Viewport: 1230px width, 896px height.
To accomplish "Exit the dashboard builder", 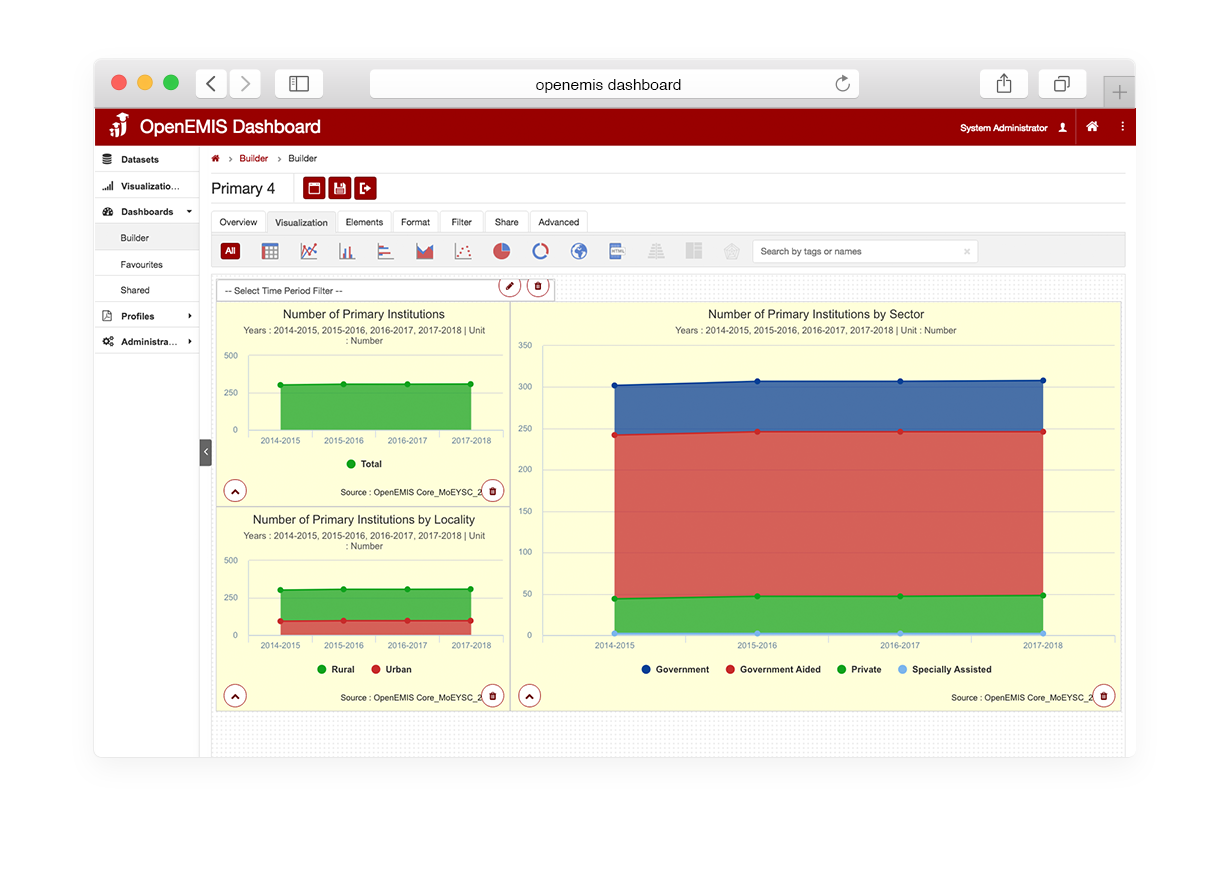I will (365, 188).
